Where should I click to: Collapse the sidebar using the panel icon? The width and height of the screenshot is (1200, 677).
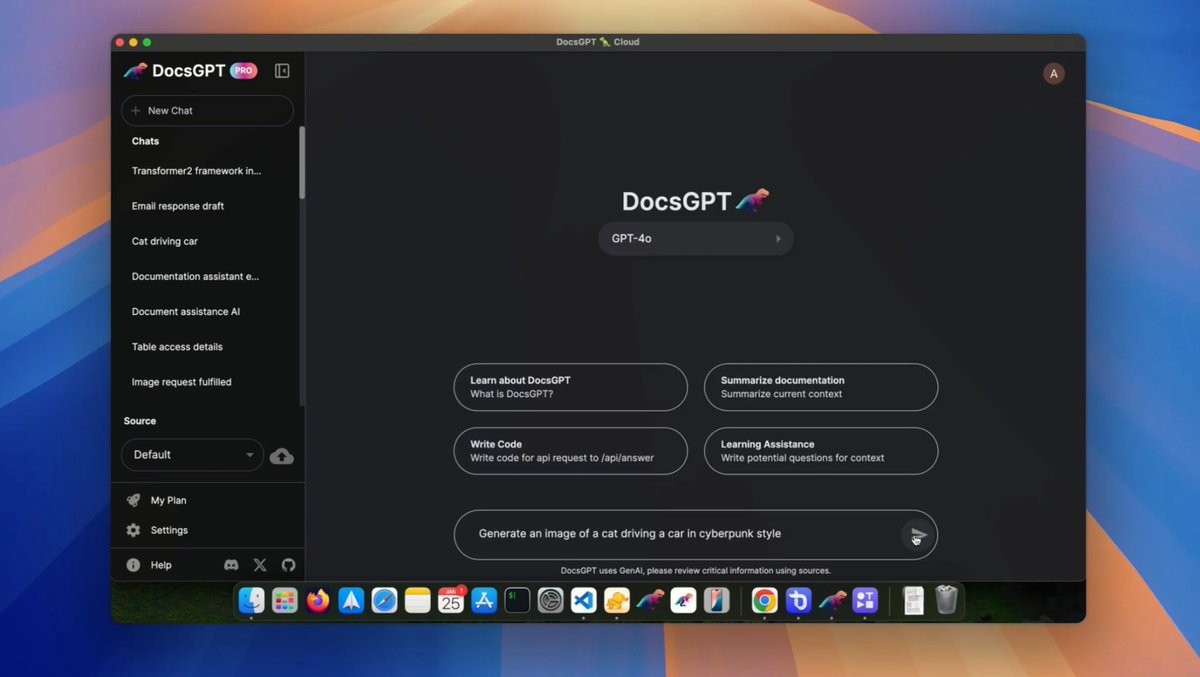(282, 71)
